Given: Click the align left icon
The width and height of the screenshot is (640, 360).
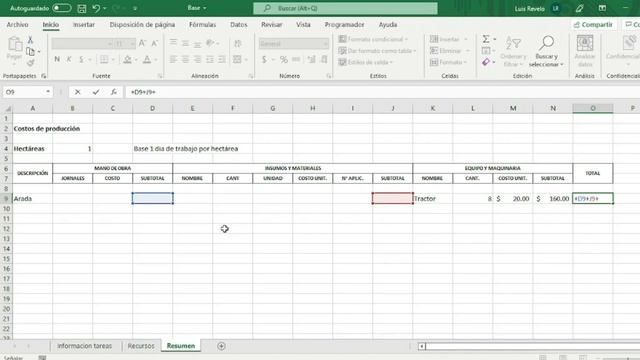Looking at the screenshot, I should (173, 60).
